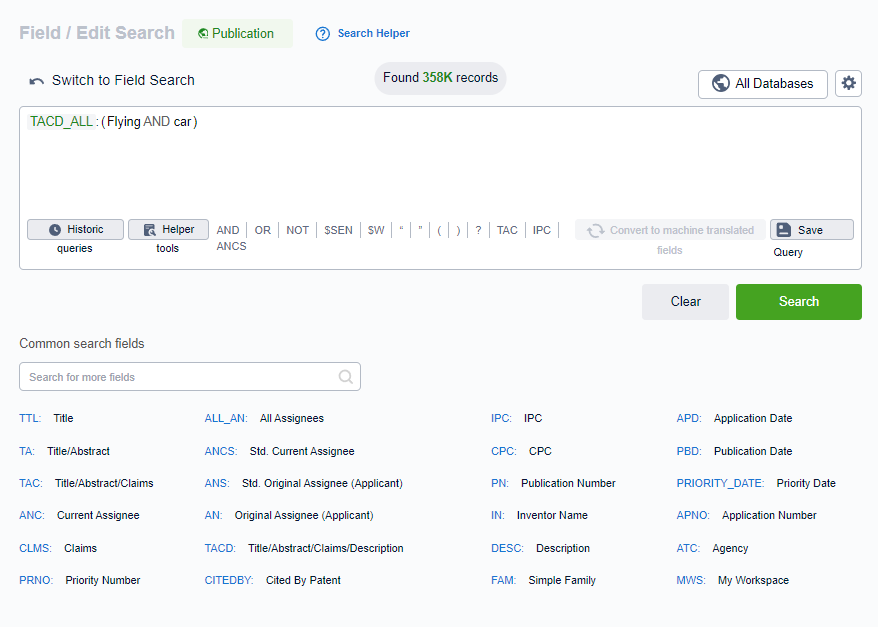
Task: Click the Search Helper question mark icon
Action: [322, 34]
